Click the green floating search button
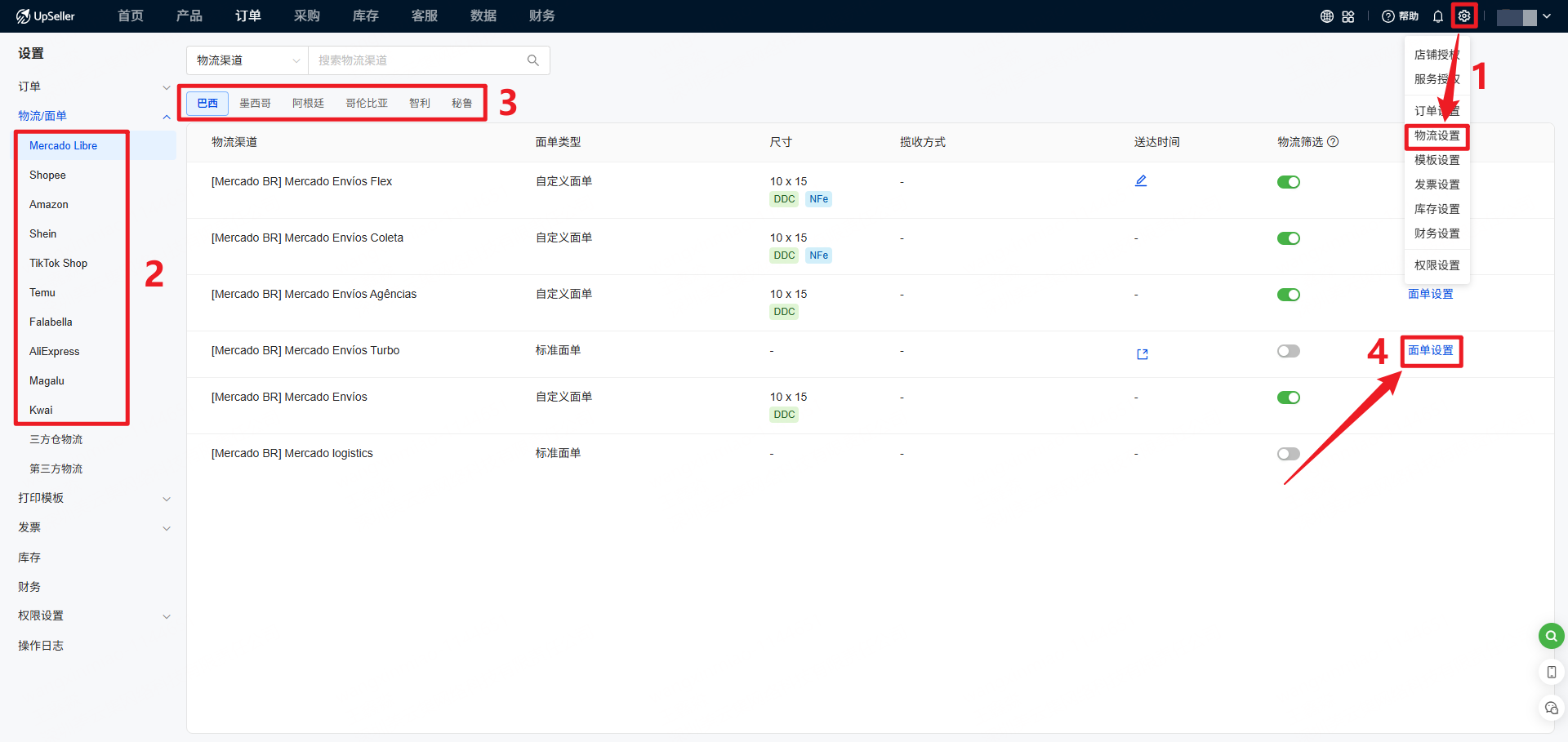The width and height of the screenshot is (1568, 742). pyautogui.click(x=1551, y=636)
